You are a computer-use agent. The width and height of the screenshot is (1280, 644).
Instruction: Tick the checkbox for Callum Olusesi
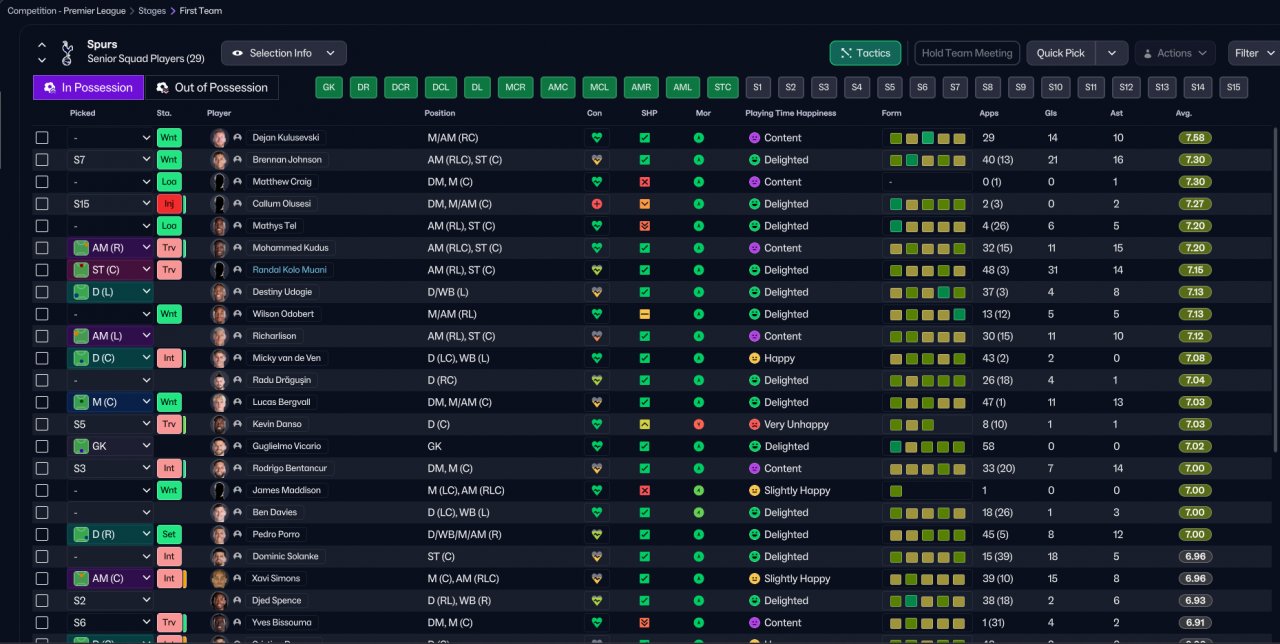tap(42, 204)
